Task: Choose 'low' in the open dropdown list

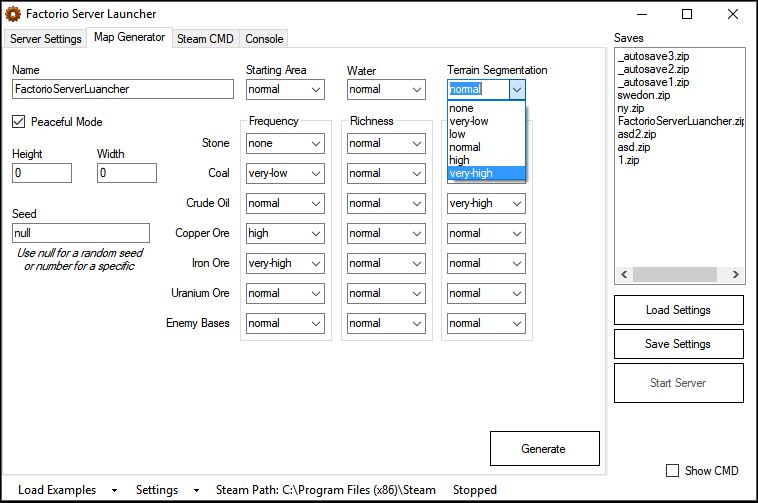Action: pyautogui.click(x=486, y=134)
